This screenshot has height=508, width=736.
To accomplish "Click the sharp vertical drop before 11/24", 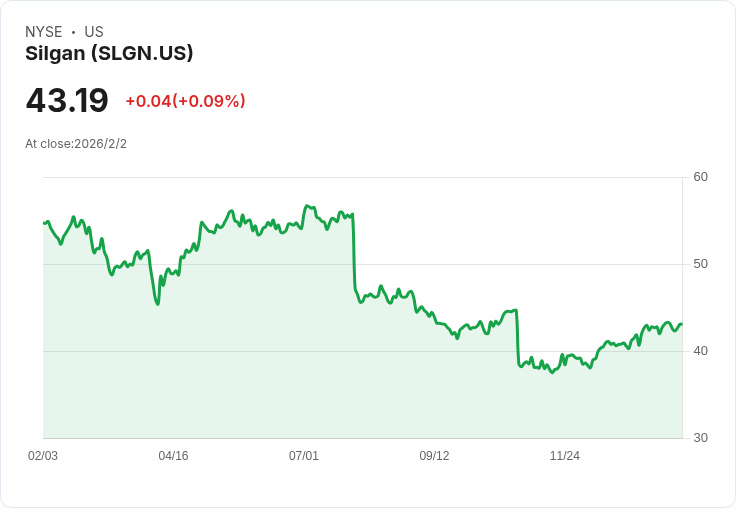I will [x=517, y=338].
